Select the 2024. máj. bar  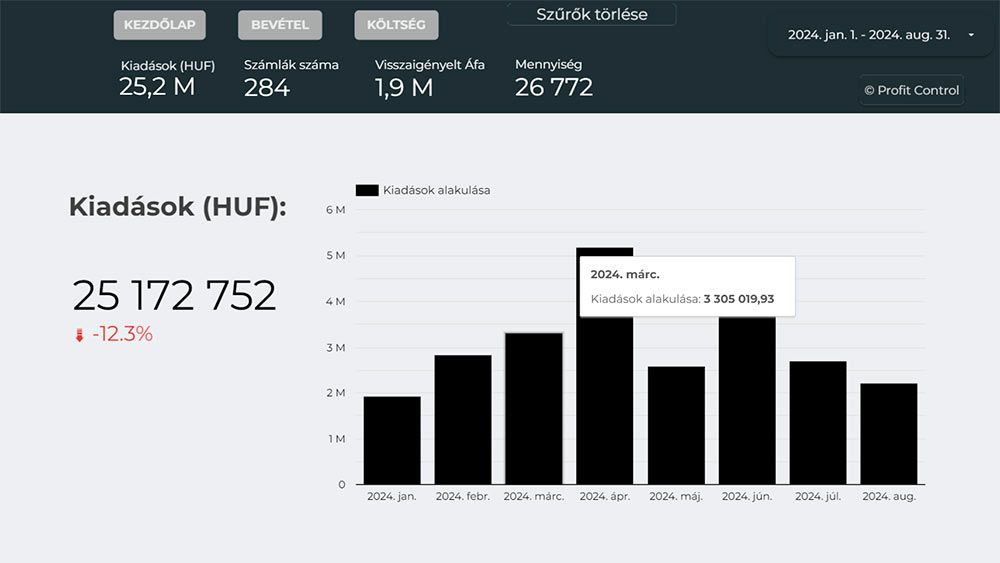coord(676,425)
